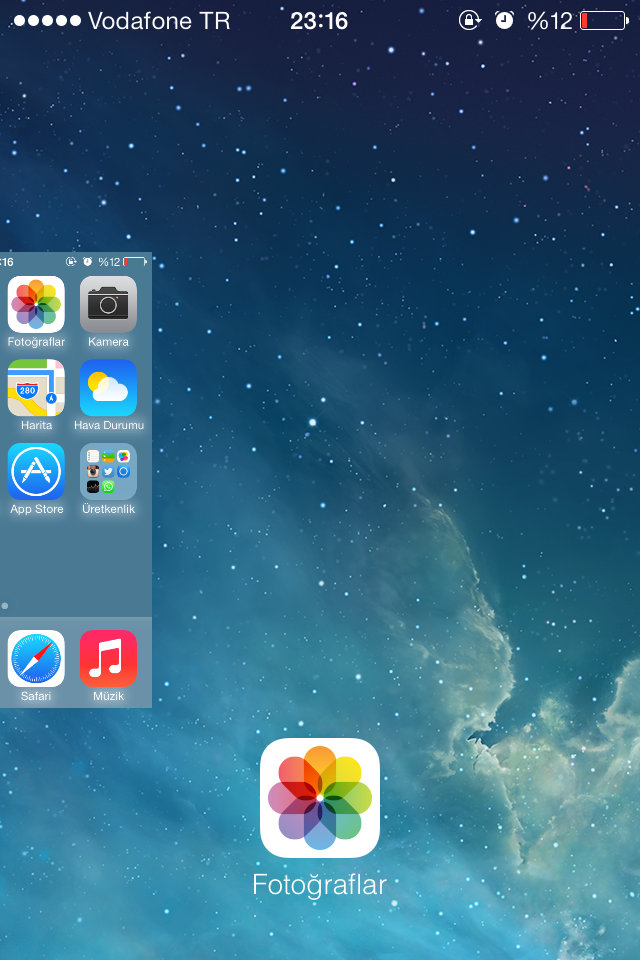Click the Safari label text
The width and height of the screenshot is (640, 960).
[x=36, y=696]
